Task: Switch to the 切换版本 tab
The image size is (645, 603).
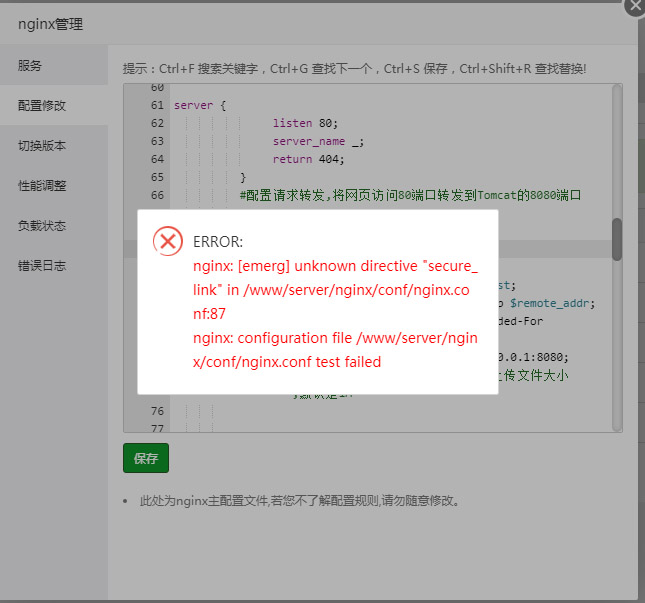Action: point(42,146)
